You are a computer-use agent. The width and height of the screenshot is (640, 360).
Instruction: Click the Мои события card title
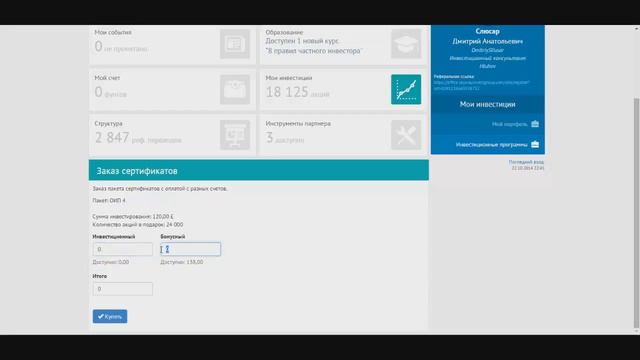(113, 32)
